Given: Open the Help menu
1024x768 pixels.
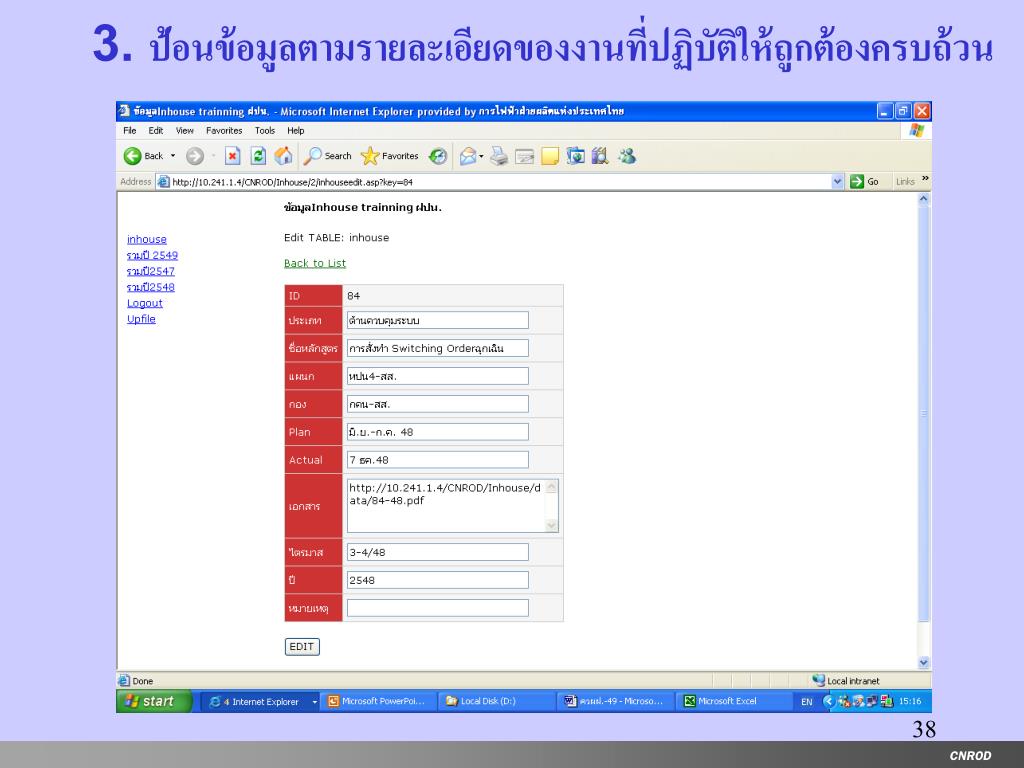Looking at the screenshot, I should pos(296,131).
